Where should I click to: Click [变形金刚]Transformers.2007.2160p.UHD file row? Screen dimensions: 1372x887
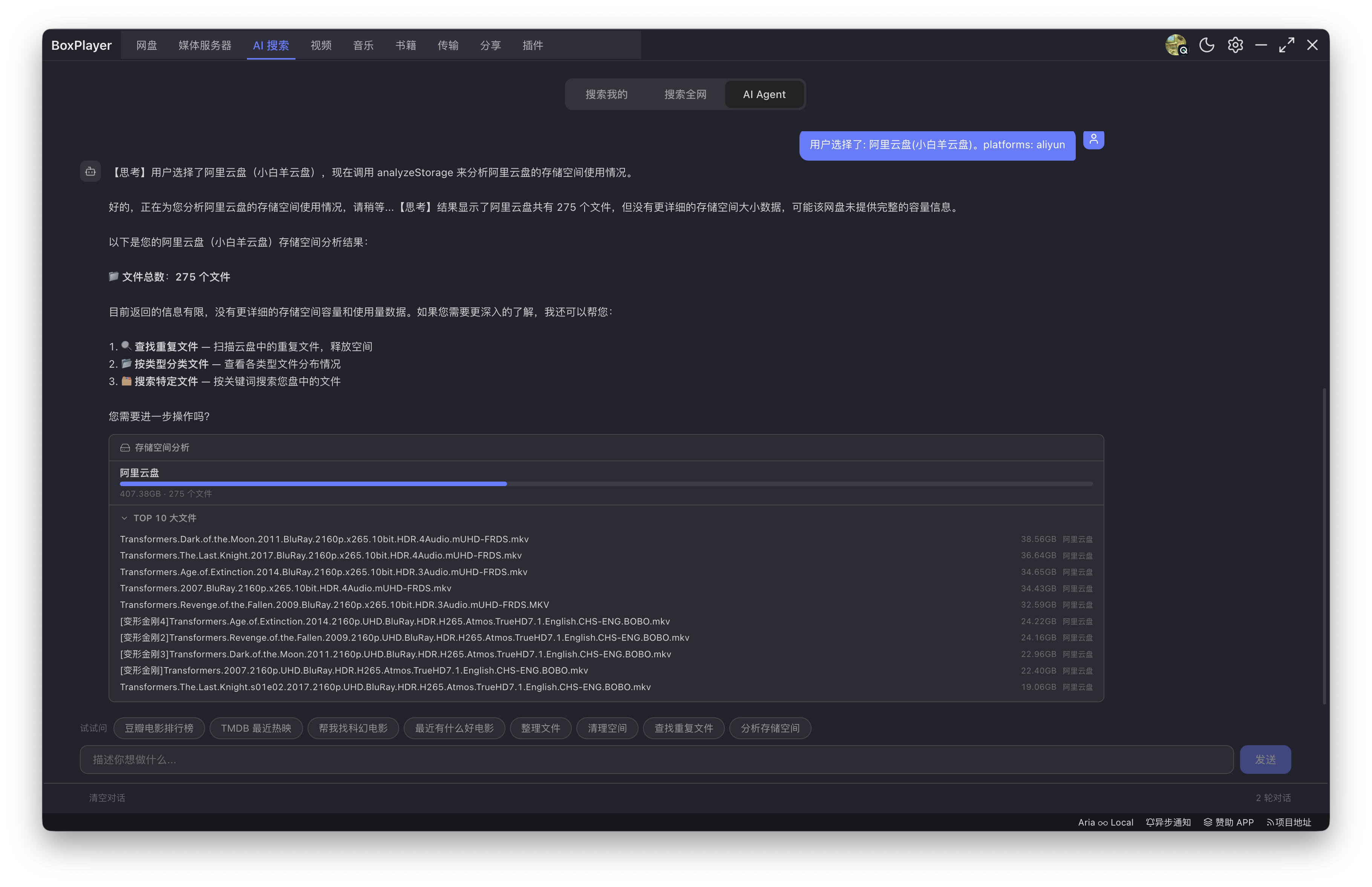point(606,671)
